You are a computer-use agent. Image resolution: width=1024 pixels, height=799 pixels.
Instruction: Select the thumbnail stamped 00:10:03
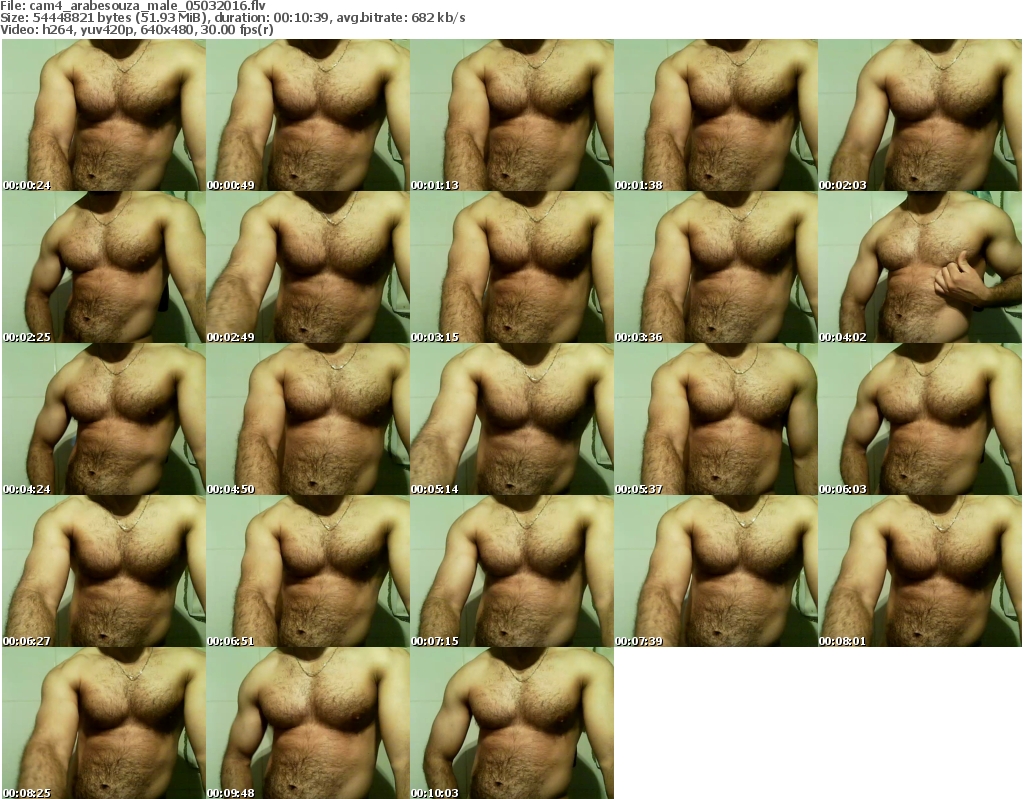pyautogui.click(x=512, y=723)
